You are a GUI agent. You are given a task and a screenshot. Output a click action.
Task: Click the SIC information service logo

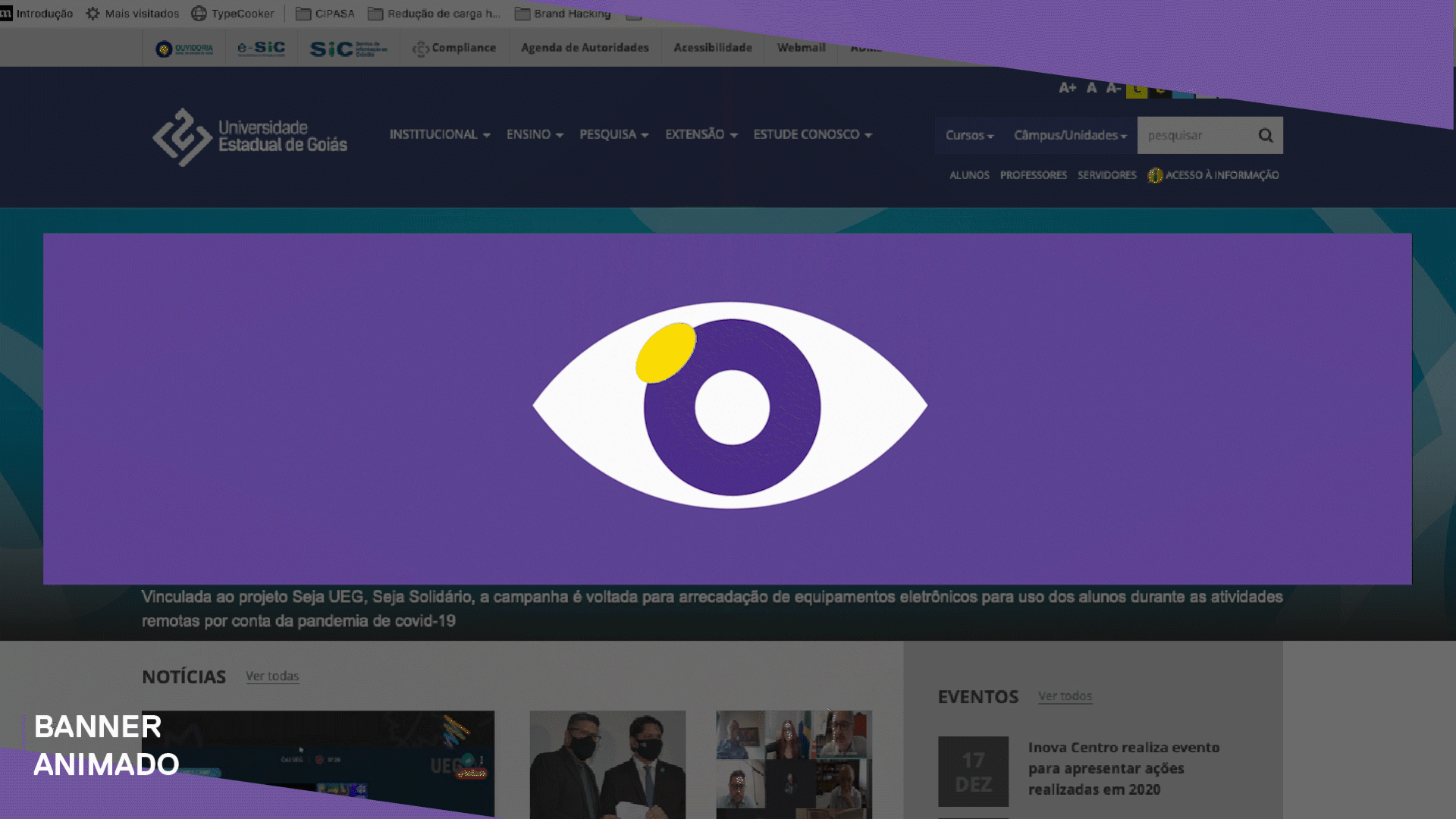coord(348,49)
